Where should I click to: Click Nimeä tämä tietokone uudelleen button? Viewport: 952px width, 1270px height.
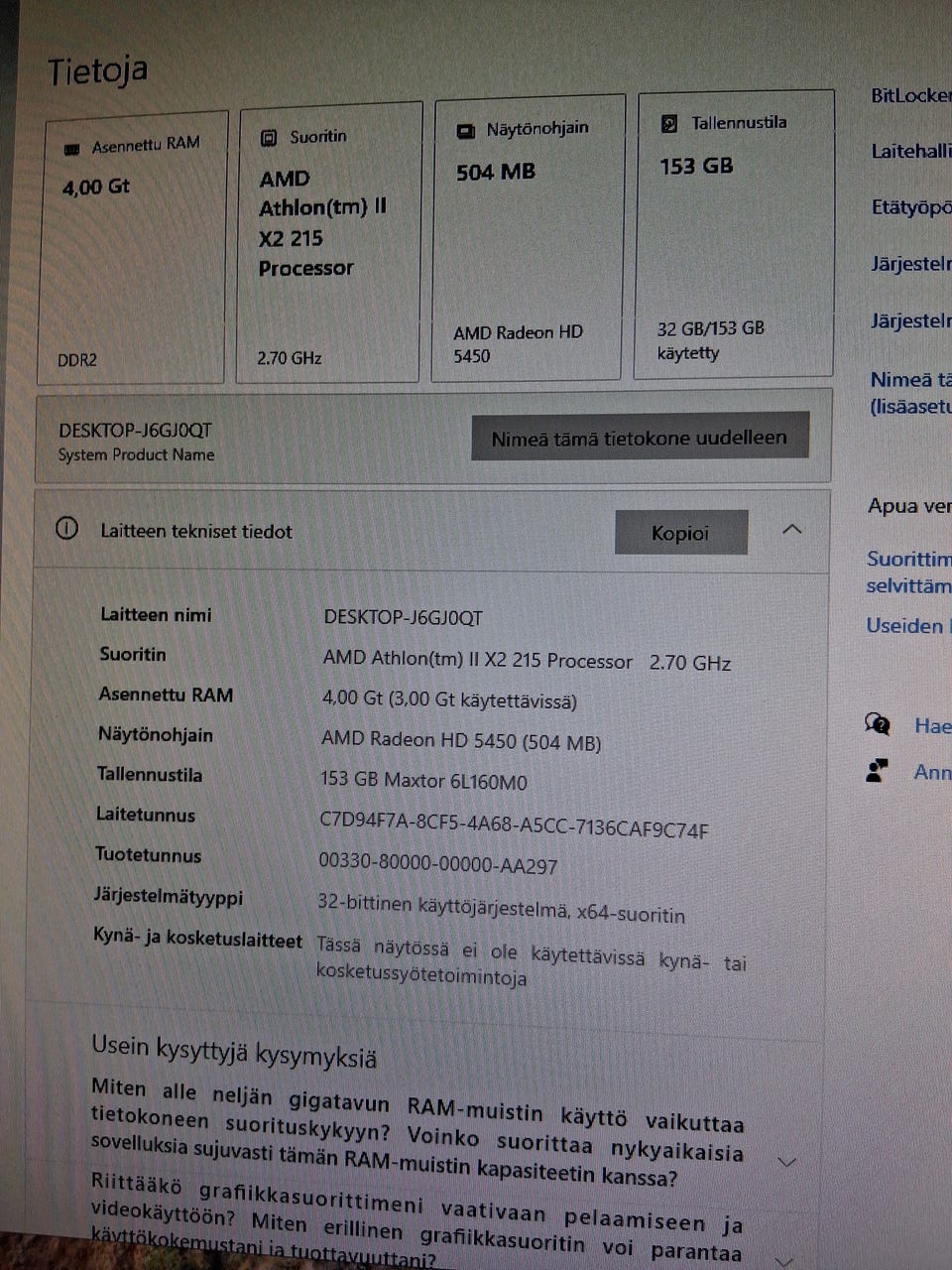(640, 438)
